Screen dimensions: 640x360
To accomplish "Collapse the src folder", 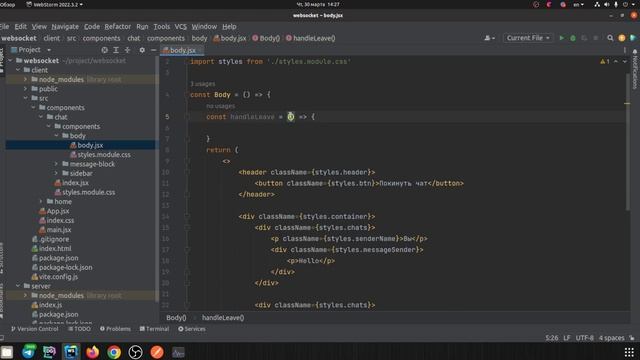I will click(x=26, y=98).
